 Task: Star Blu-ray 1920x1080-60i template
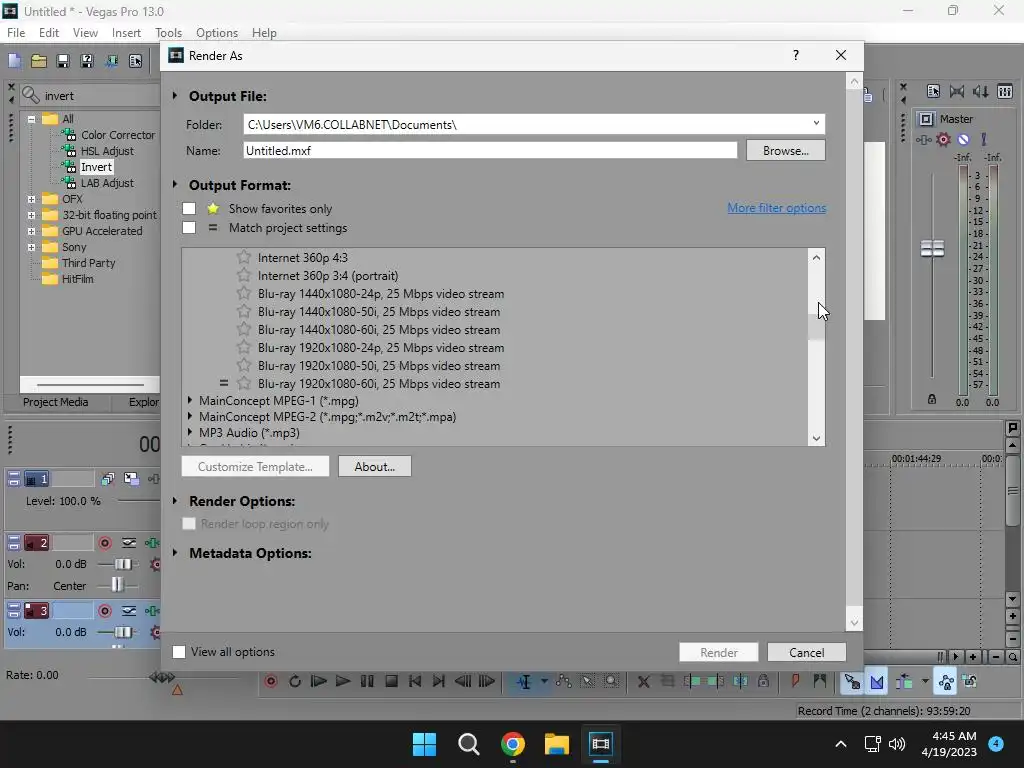click(x=244, y=383)
